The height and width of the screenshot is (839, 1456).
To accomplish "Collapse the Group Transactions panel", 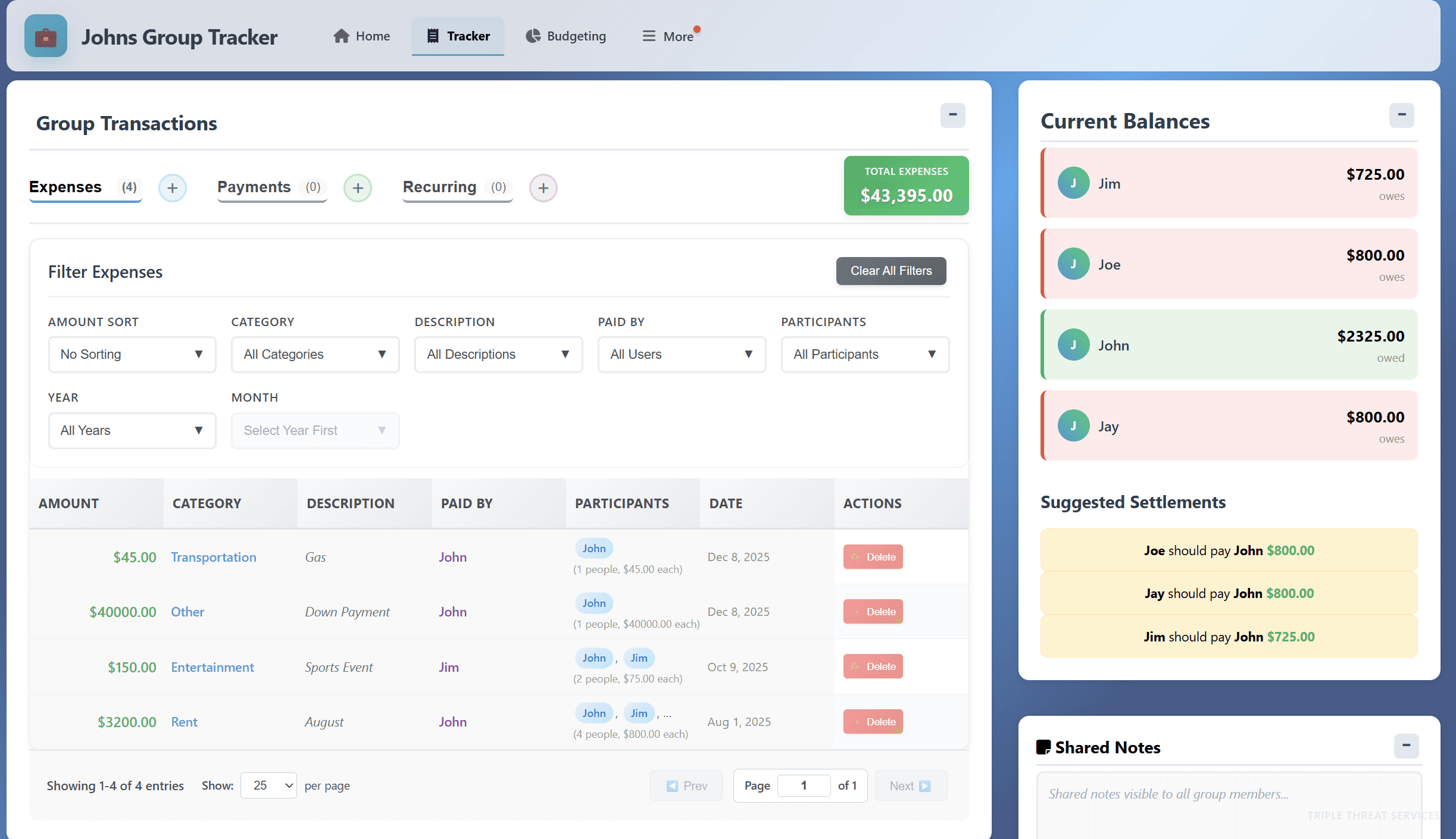I will (952, 115).
